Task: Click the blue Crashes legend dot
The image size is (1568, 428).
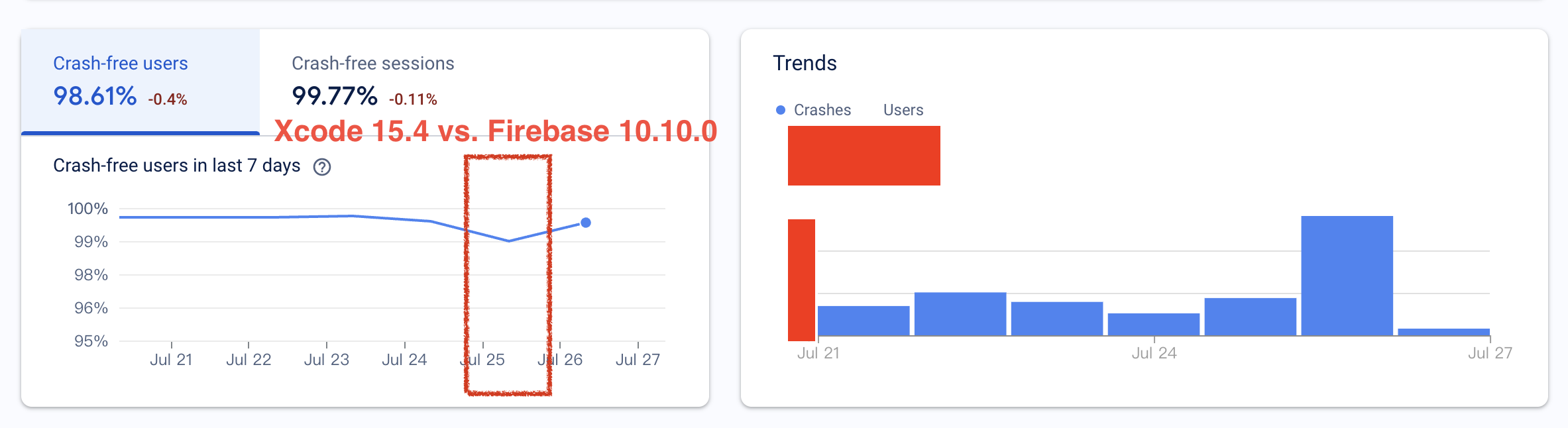Action: (x=781, y=110)
